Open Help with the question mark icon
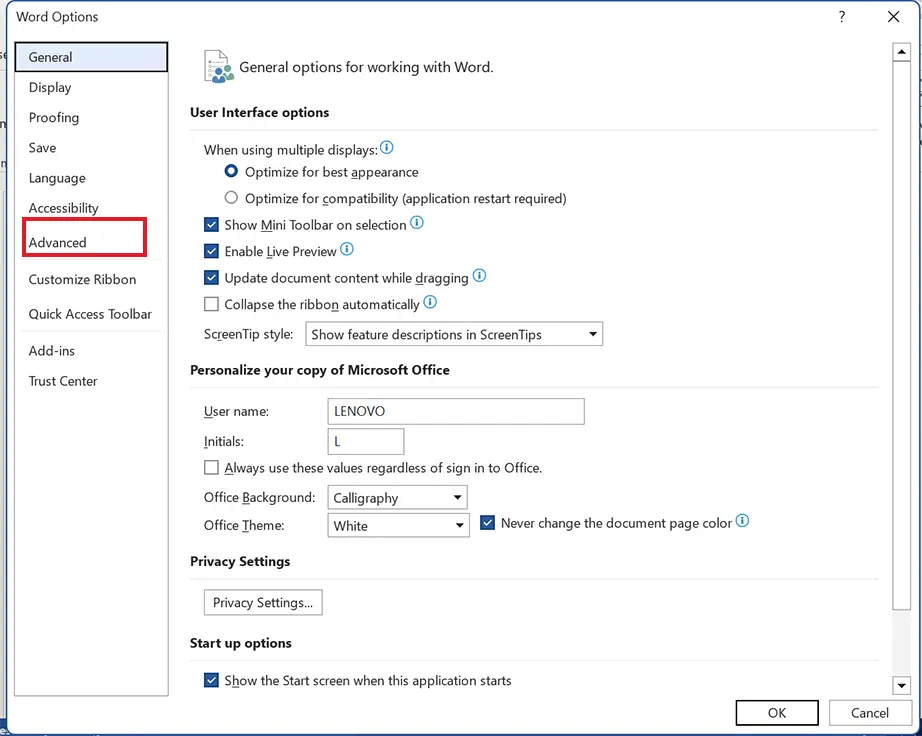Screen dimensions: 922x736 pyautogui.click(x=842, y=16)
